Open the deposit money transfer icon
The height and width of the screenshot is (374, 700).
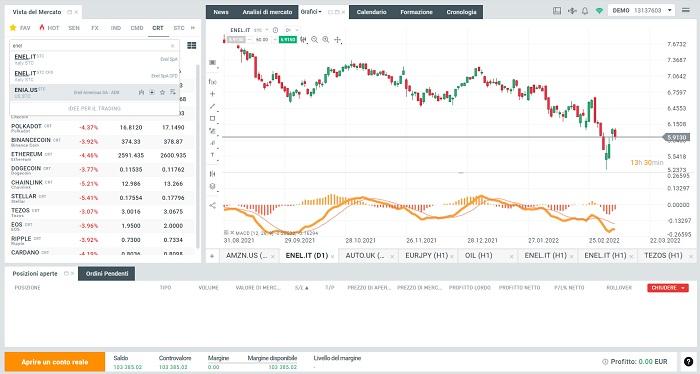[x=572, y=11]
